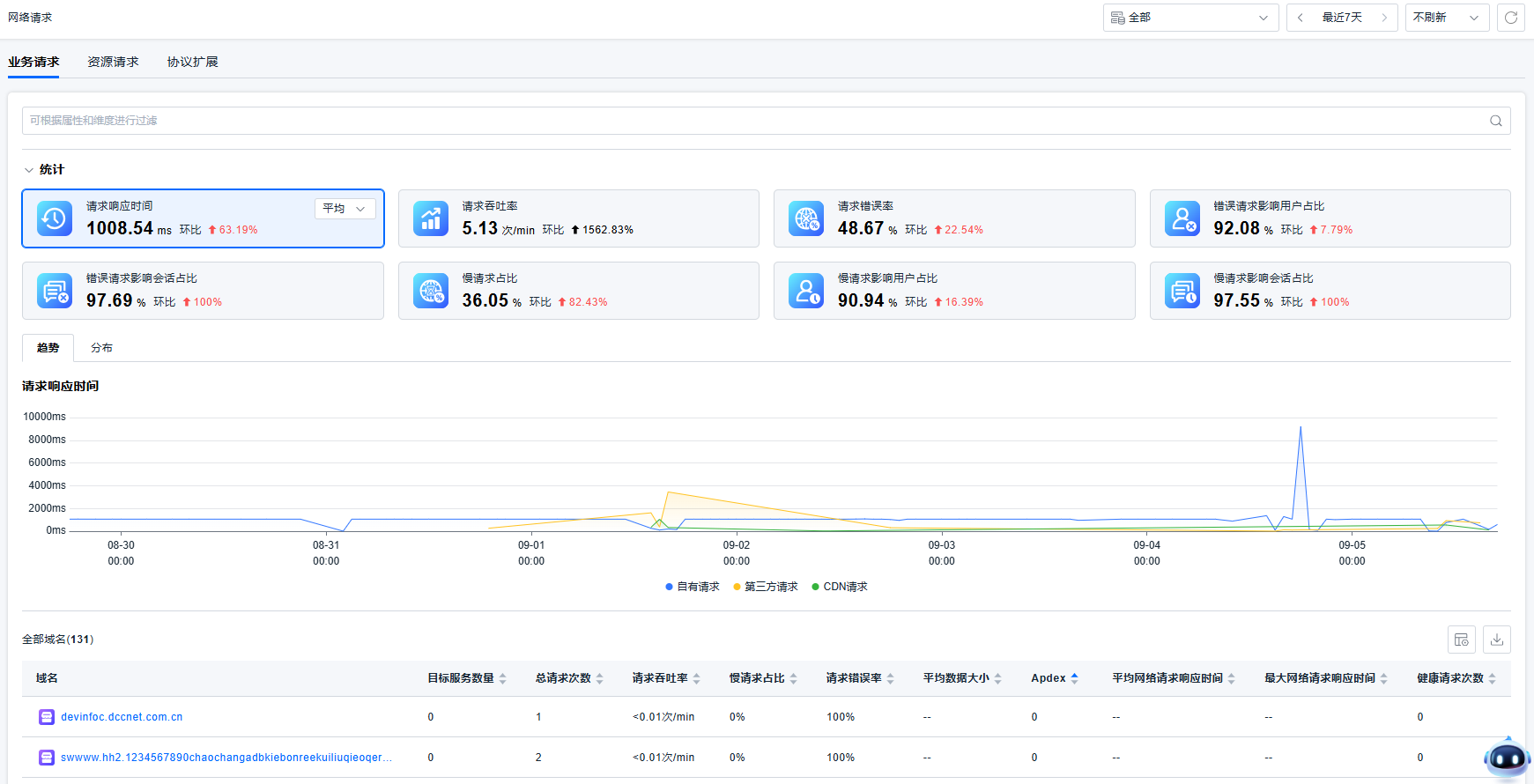
Task: Open the 不刷新 auto-refresh dropdown
Action: tap(1446, 18)
